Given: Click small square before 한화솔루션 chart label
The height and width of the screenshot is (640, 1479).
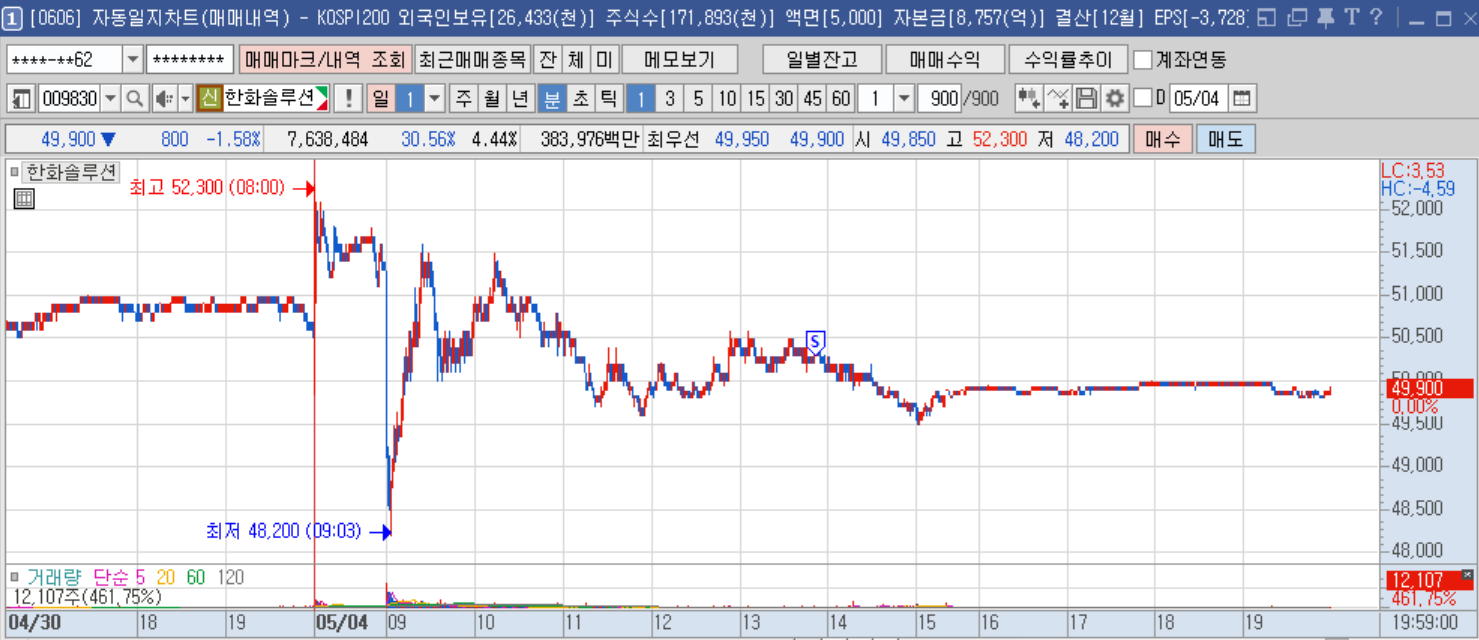Looking at the screenshot, I should coord(14,172).
